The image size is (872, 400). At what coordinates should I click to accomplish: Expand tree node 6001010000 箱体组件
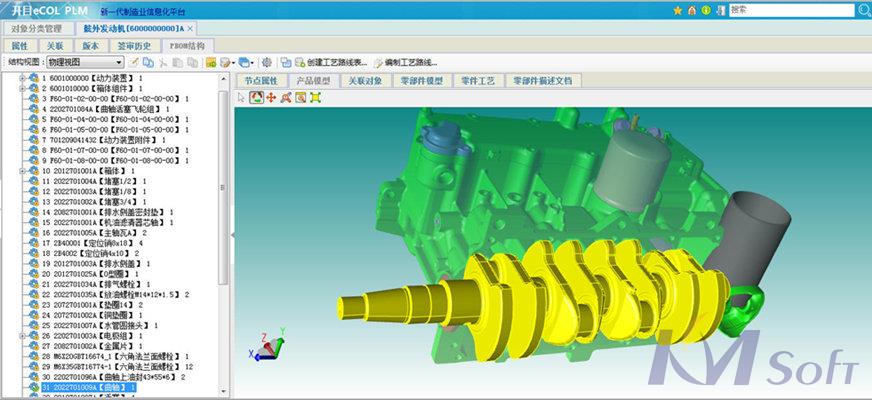pos(22,88)
